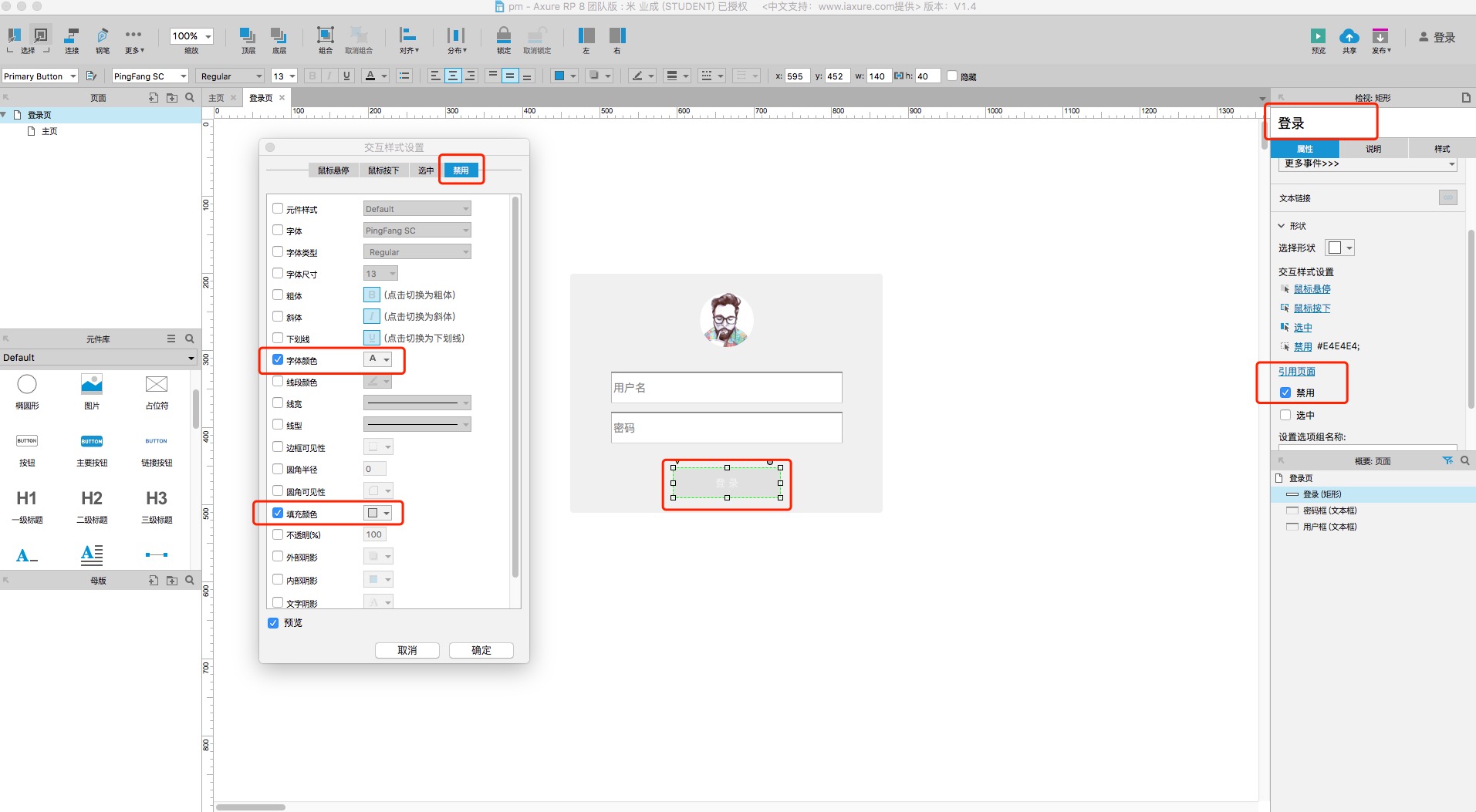Open the 说明 inspector tab
The image size is (1476, 812).
coord(1373,149)
